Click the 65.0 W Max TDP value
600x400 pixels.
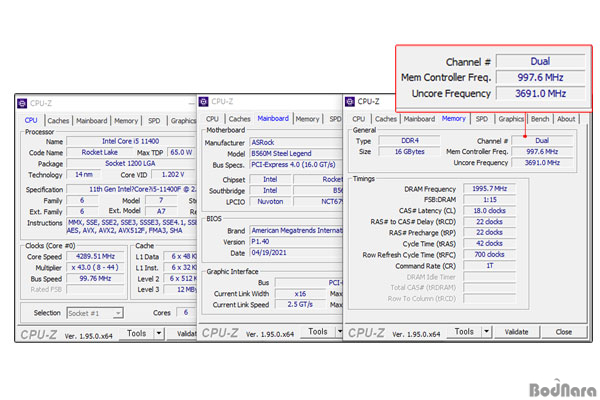coord(181,152)
